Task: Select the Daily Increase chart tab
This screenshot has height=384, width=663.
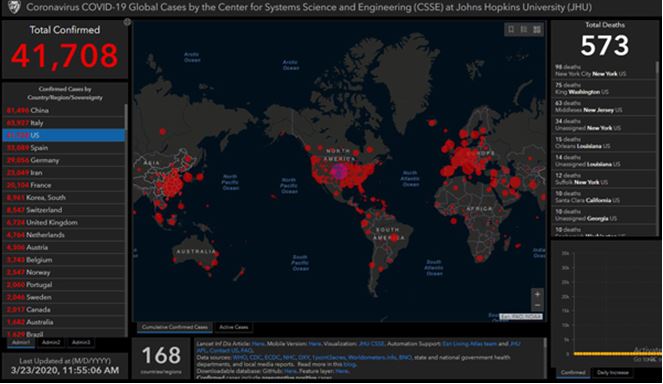Action: (x=613, y=373)
